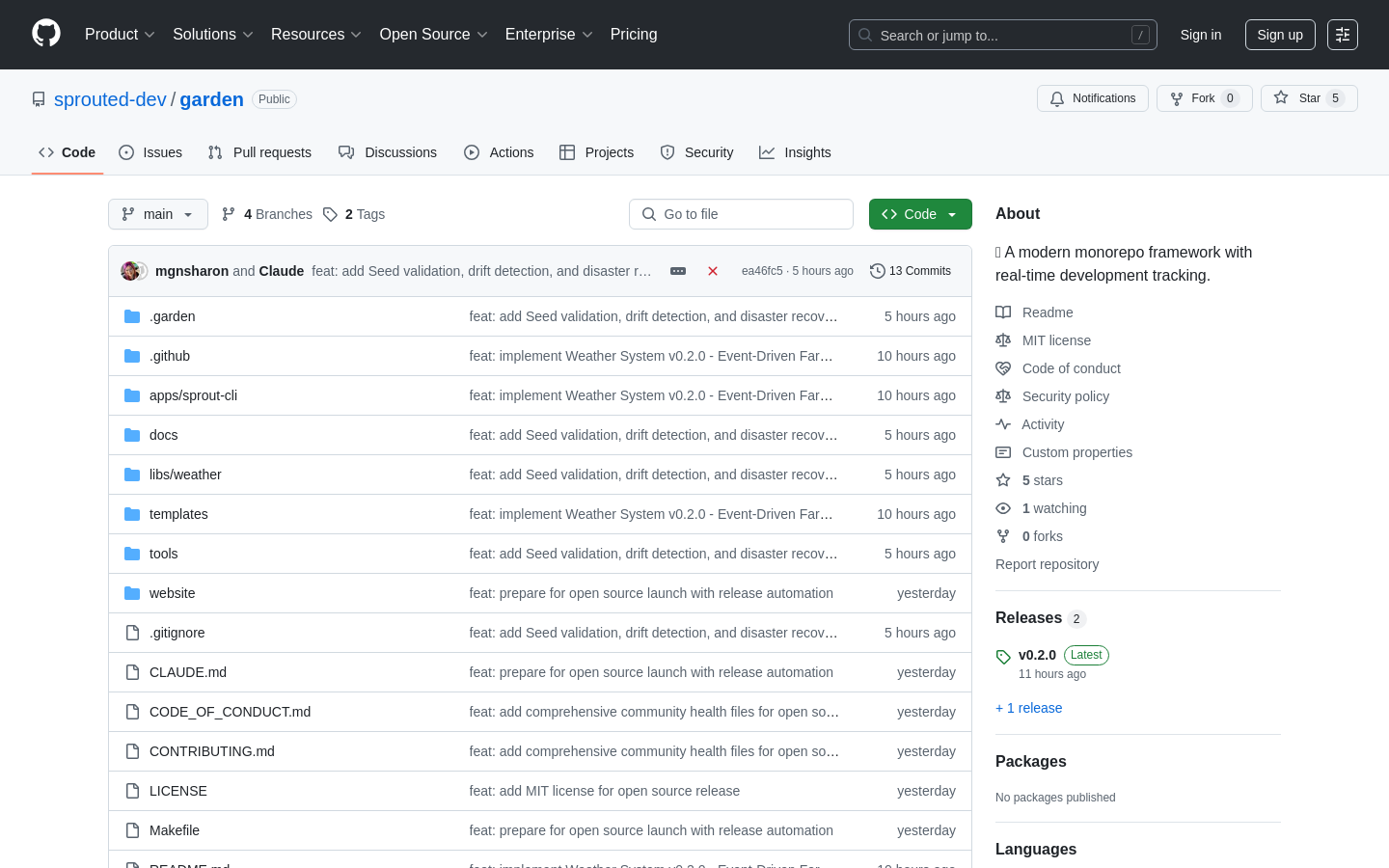The height and width of the screenshot is (868, 1389).
Task: View 4 Branches link
Action: coord(267,214)
